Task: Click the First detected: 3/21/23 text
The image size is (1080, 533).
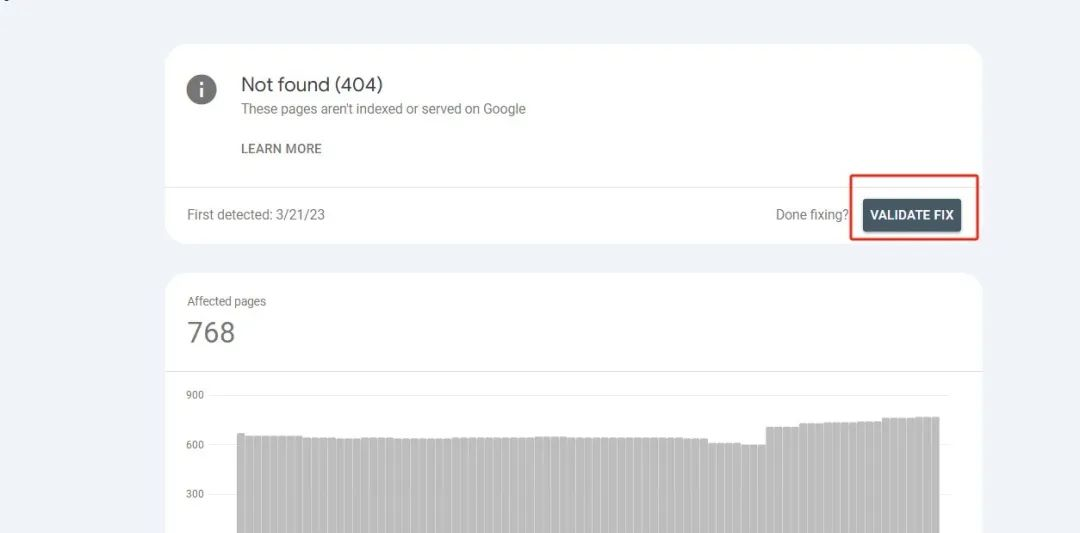Action: tap(256, 215)
